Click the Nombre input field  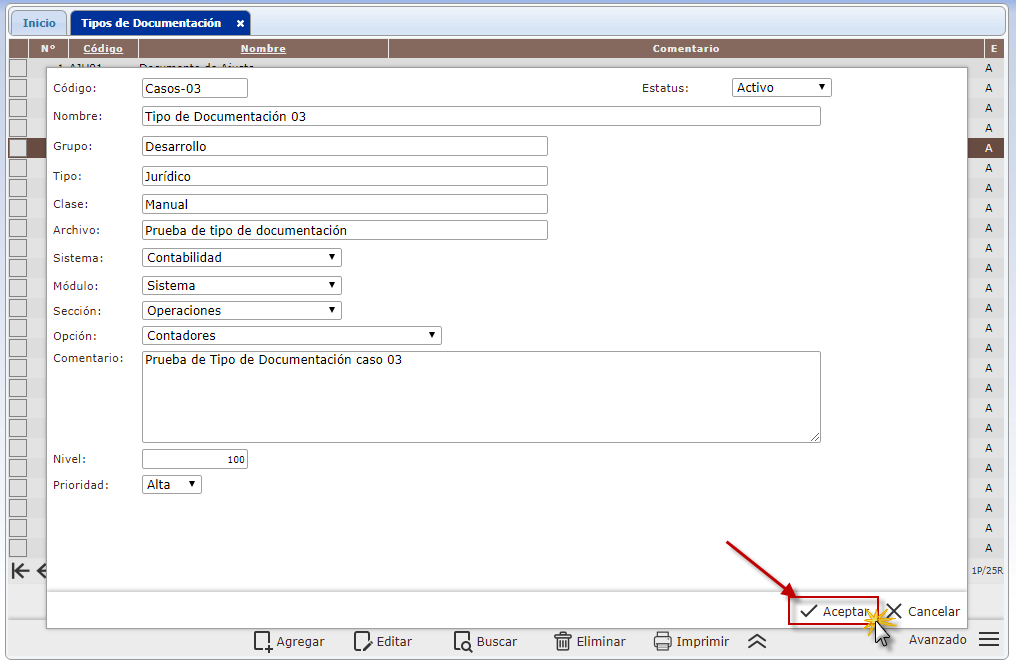(481, 116)
